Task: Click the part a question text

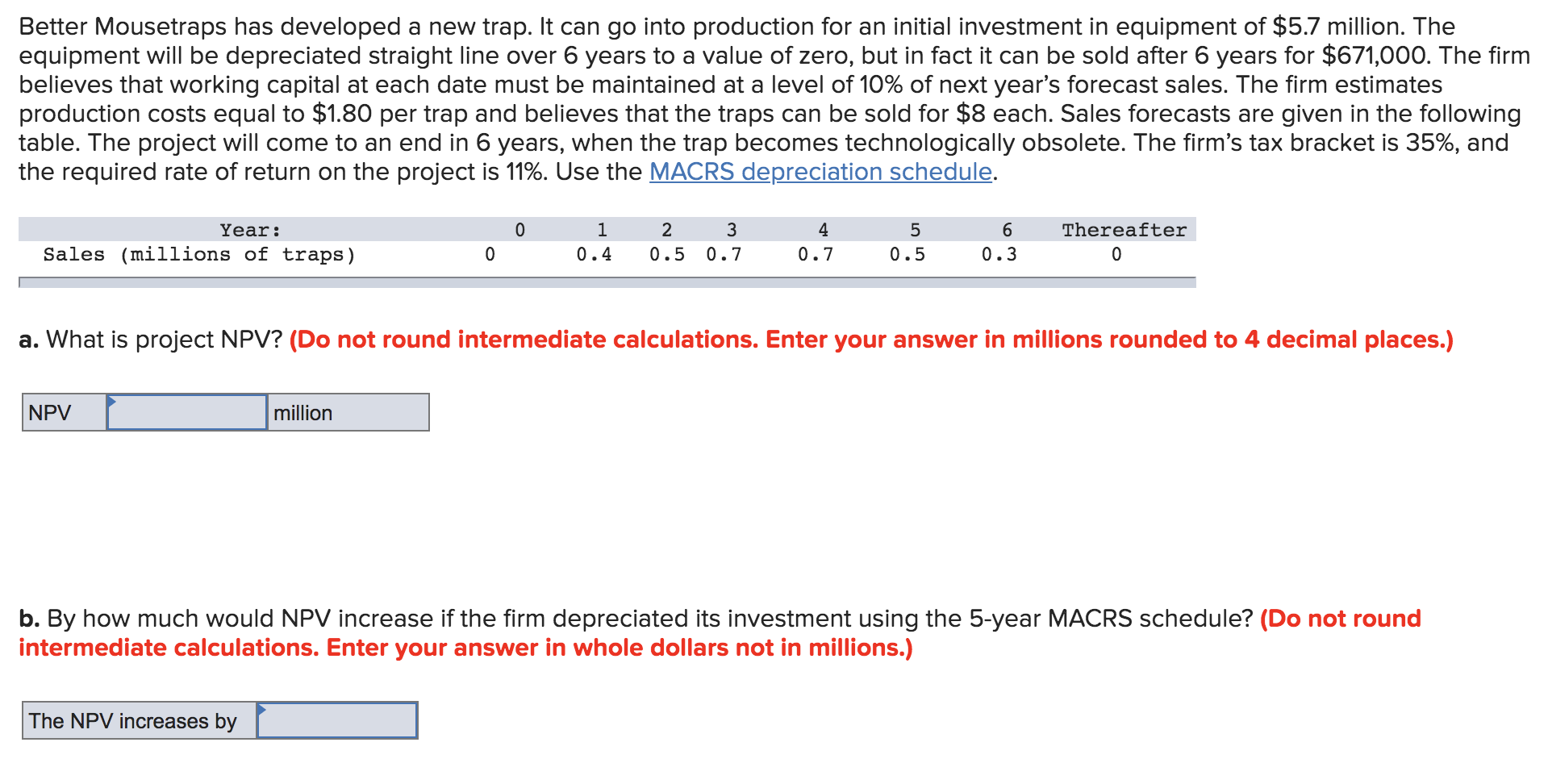Action: (x=149, y=340)
